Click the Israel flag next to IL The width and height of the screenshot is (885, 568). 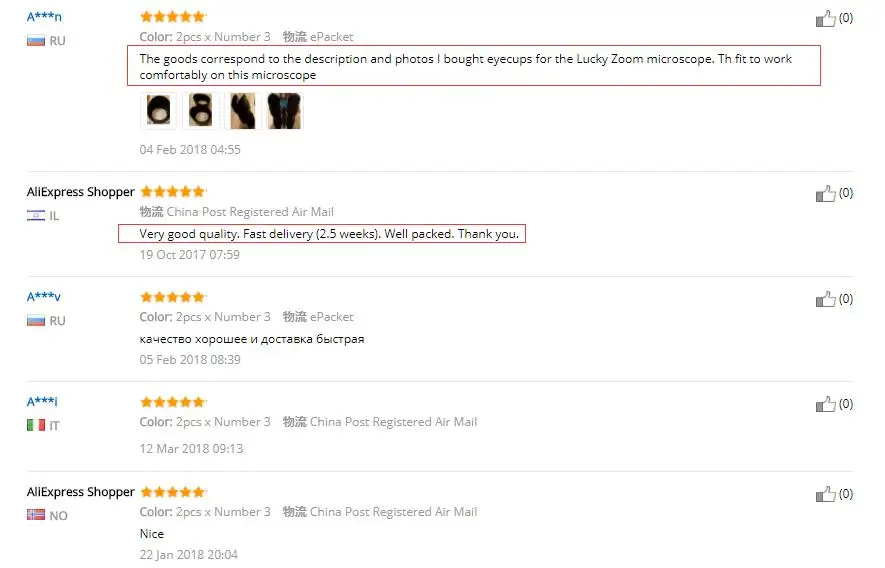(36, 216)
